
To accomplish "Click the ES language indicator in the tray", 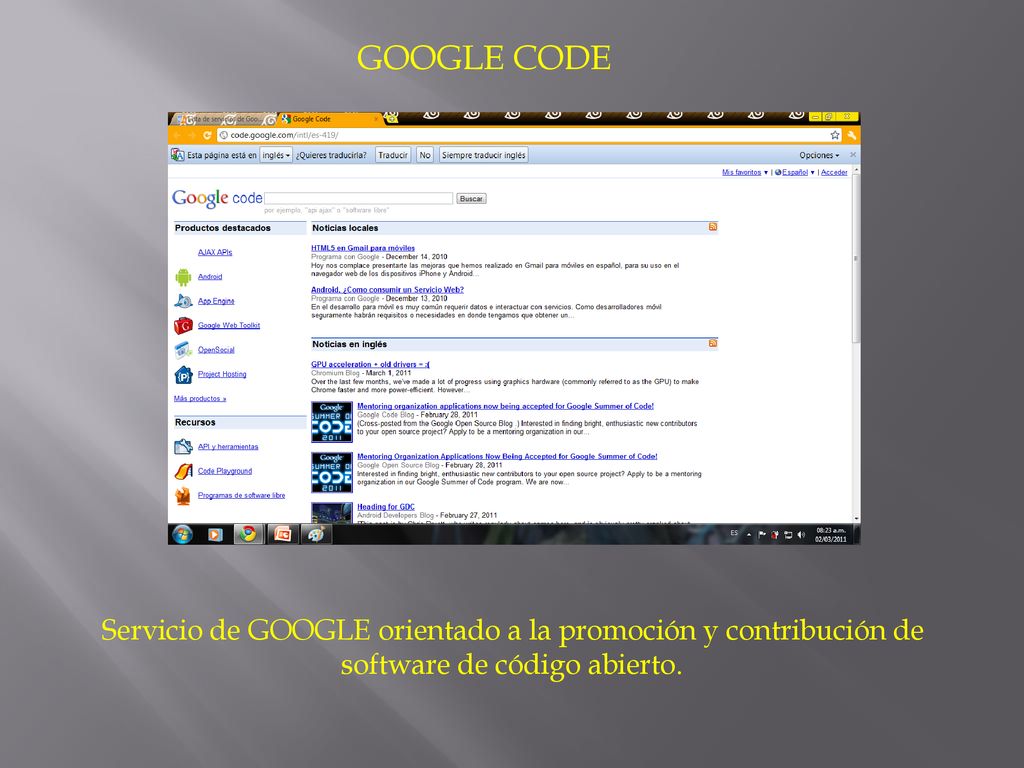I will [x=734, y=534].
